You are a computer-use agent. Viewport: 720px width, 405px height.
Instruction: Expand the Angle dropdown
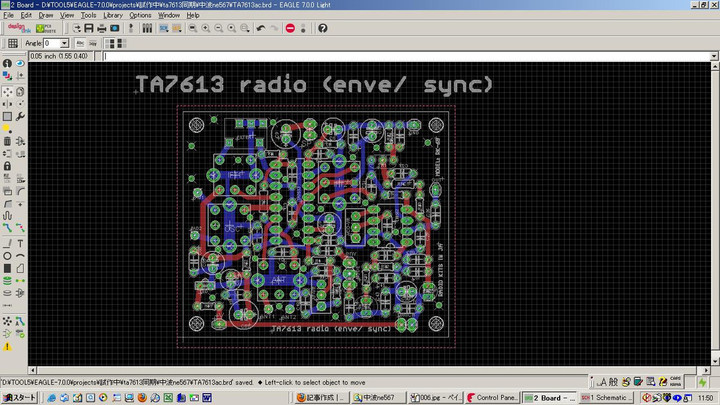64,44
